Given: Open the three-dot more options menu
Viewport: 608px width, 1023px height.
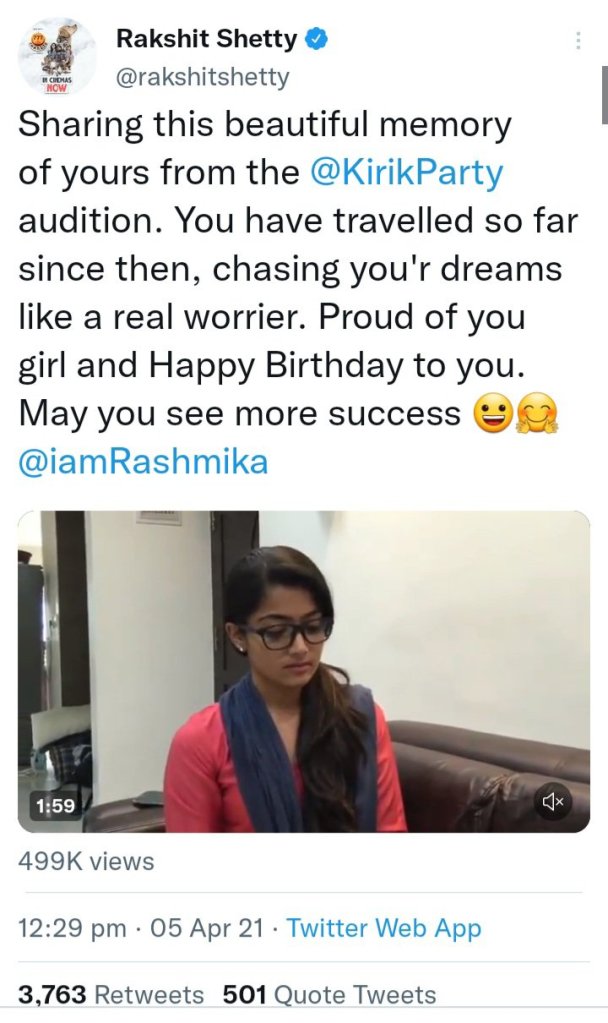Looking at the screenshot, I should coord(577,41).
